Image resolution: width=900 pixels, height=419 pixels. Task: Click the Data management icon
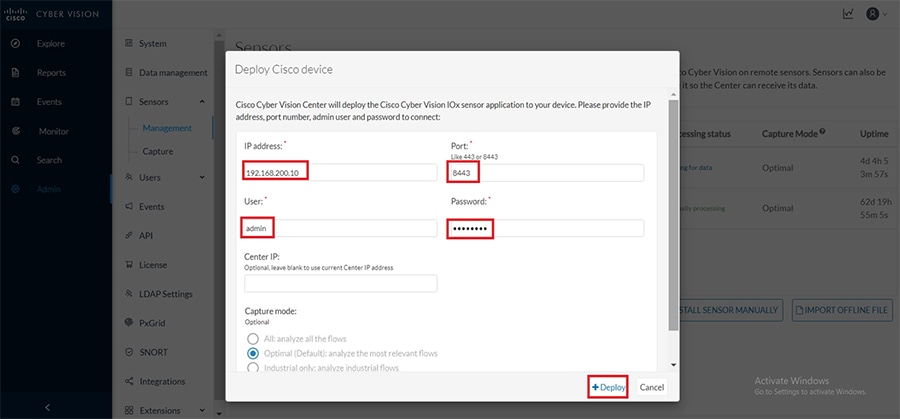[129, 72]
